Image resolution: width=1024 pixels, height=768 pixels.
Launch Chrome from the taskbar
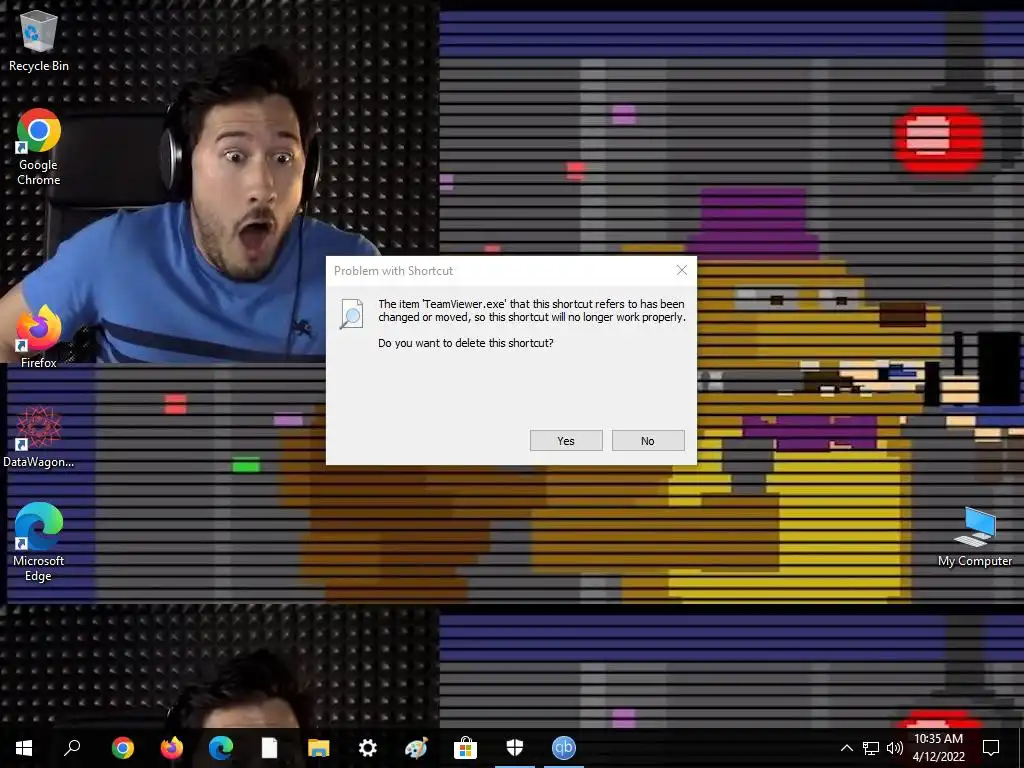pos(123,748)
